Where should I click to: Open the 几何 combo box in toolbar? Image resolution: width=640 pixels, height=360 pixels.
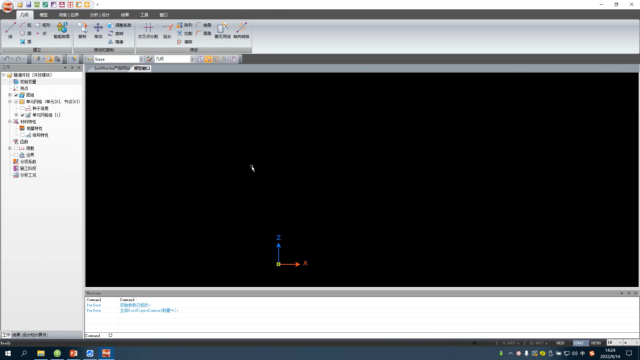point(192,59)
